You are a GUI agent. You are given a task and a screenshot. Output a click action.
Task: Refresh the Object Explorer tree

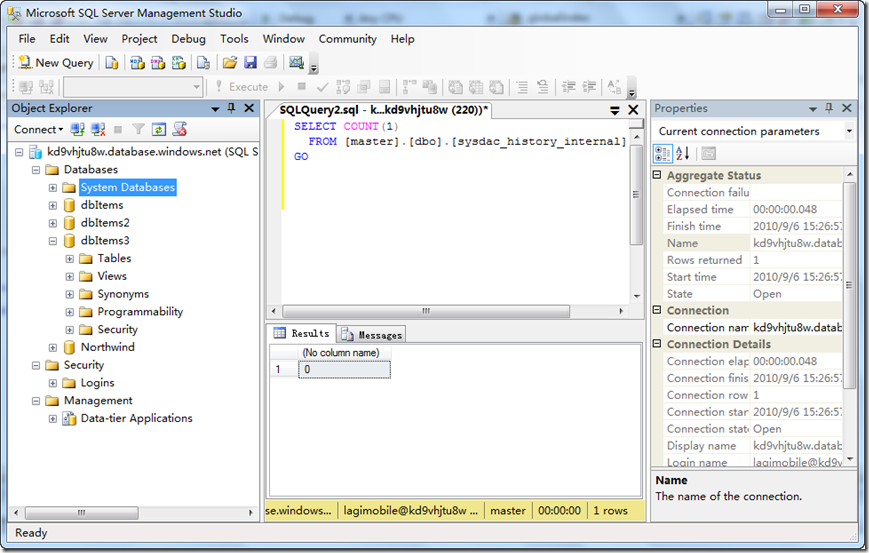159,130
